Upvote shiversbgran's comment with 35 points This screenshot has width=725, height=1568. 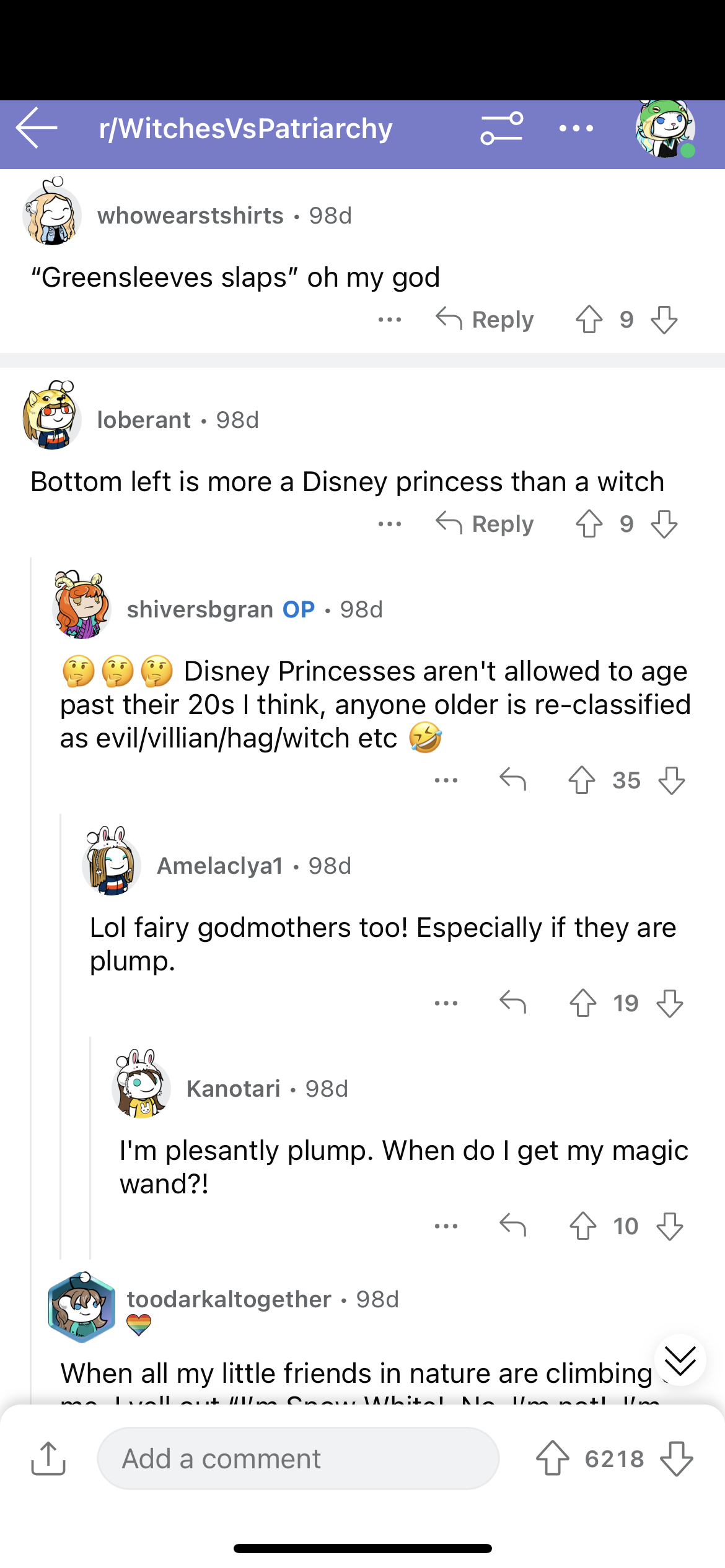click(581, 780)
